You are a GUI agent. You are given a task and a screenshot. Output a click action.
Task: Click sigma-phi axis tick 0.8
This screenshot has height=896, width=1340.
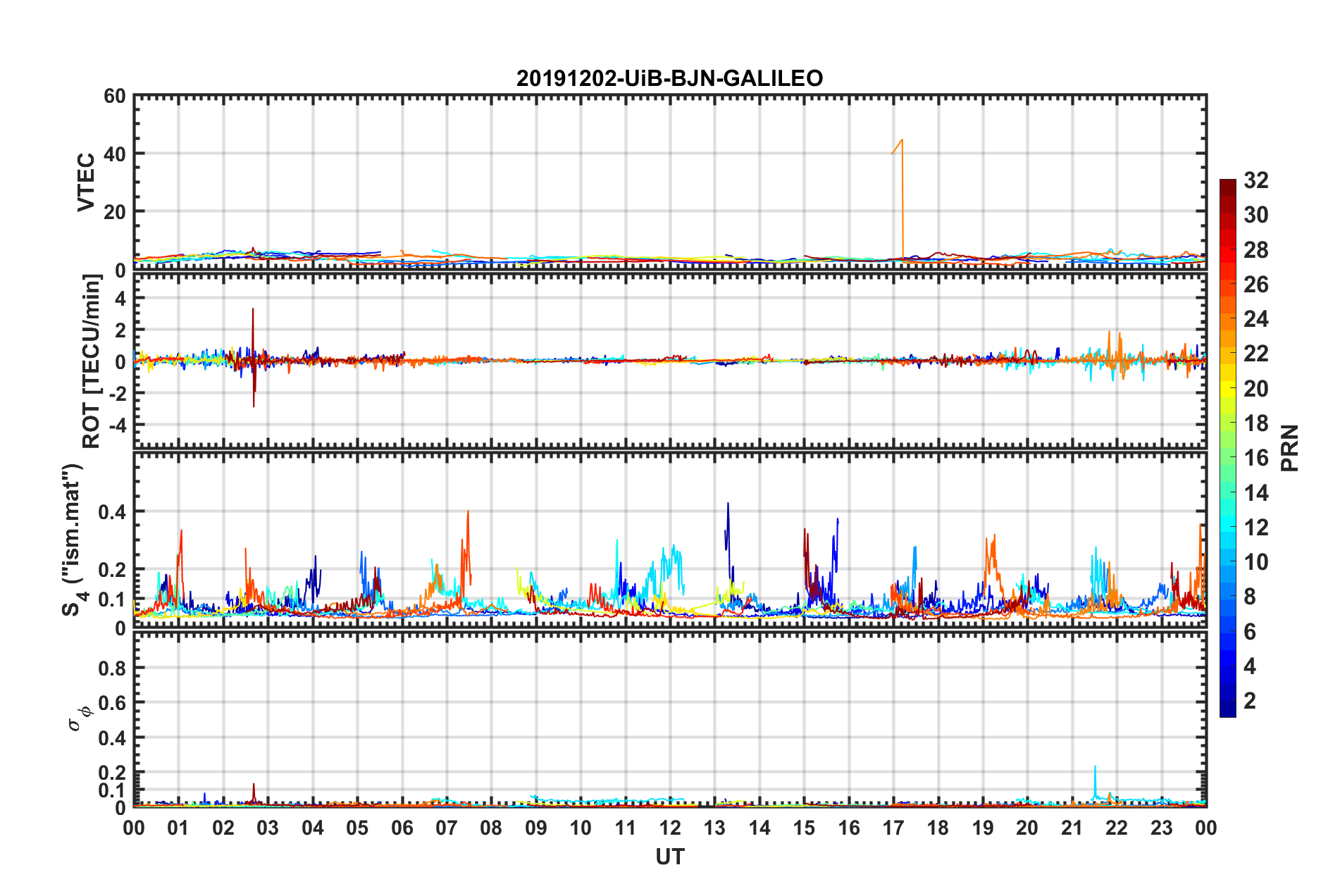(112, 668)
